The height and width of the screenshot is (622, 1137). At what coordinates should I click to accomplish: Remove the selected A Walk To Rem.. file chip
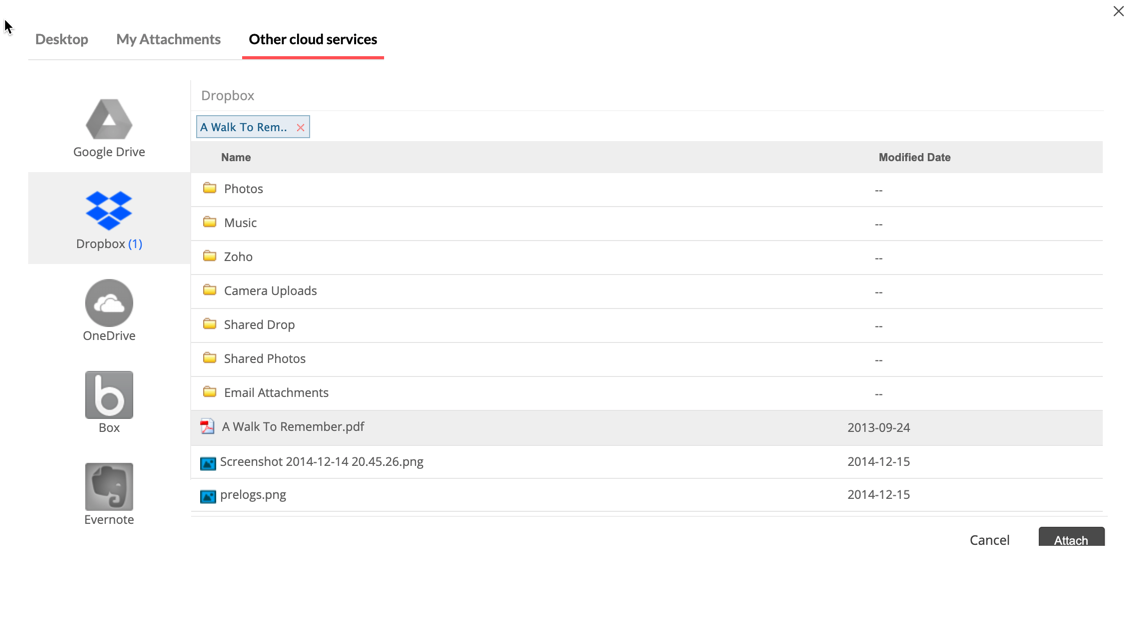[x=300, y=128]
